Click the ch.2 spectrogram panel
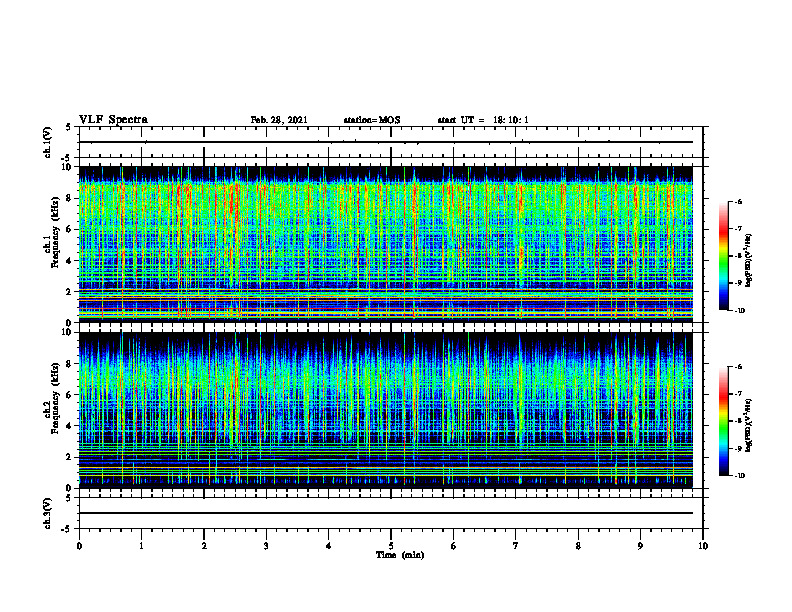The width and height of the screenshot is (792, 612). (386, 410)
